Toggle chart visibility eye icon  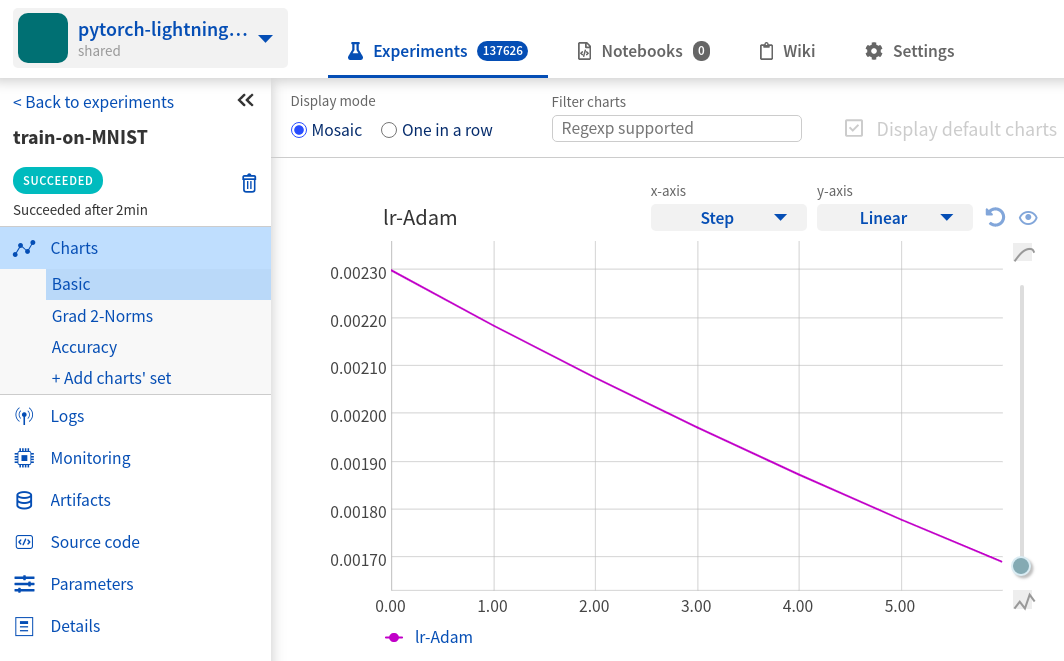click(1027, 218)
